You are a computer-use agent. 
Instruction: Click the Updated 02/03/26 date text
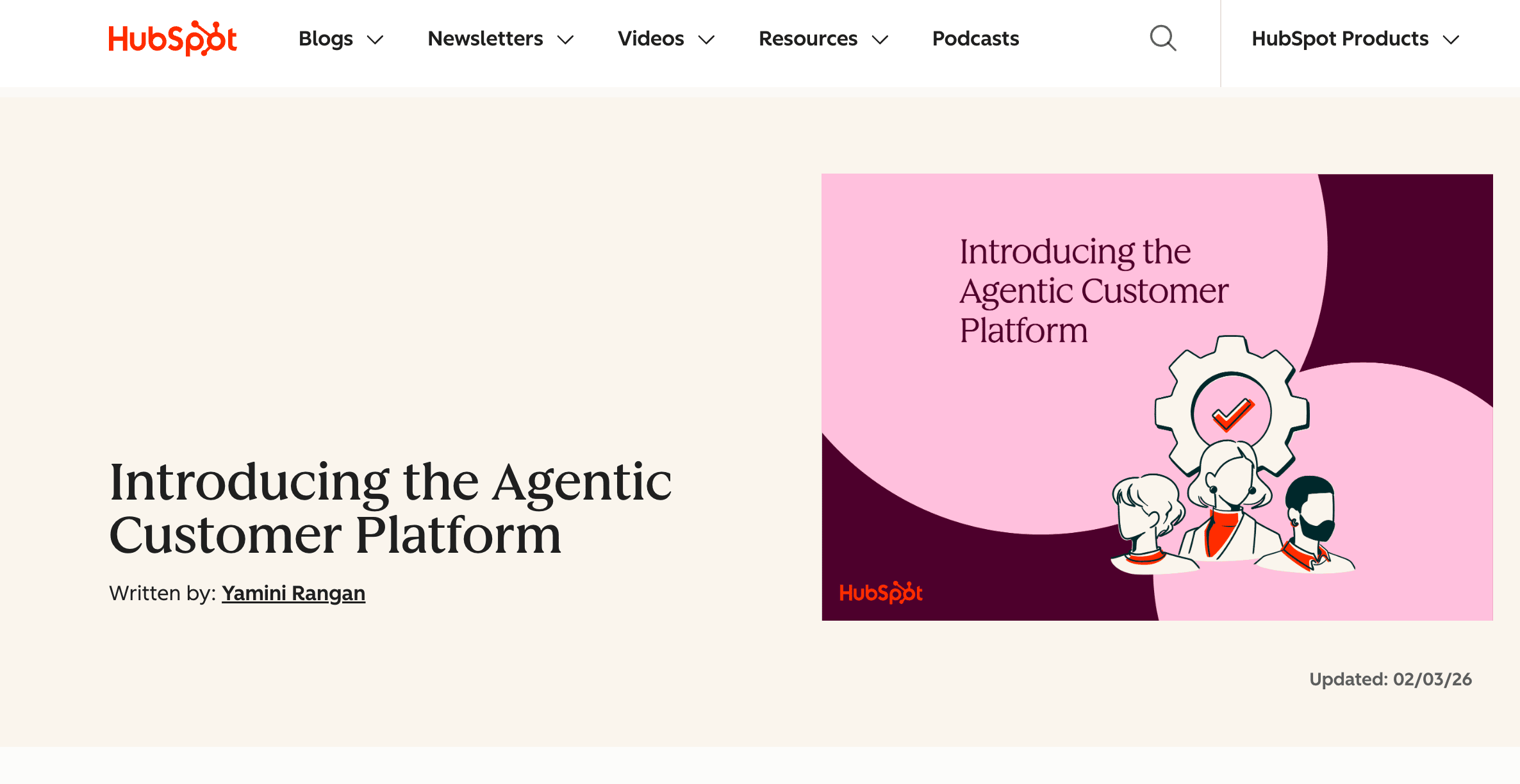tap(1390, 679)
